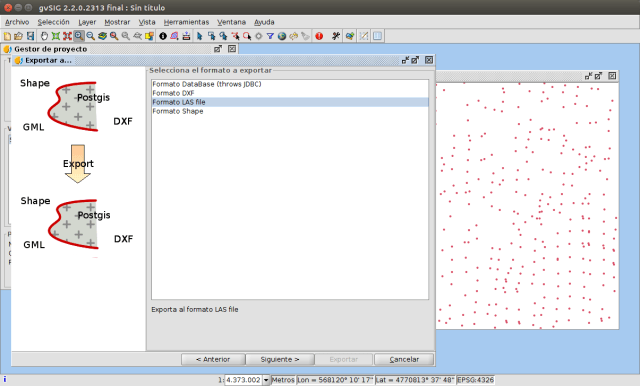The height and width of the screenshot is (386, 640).
Task: Click Metros units in status bar
Action: [x=283, y=380]
